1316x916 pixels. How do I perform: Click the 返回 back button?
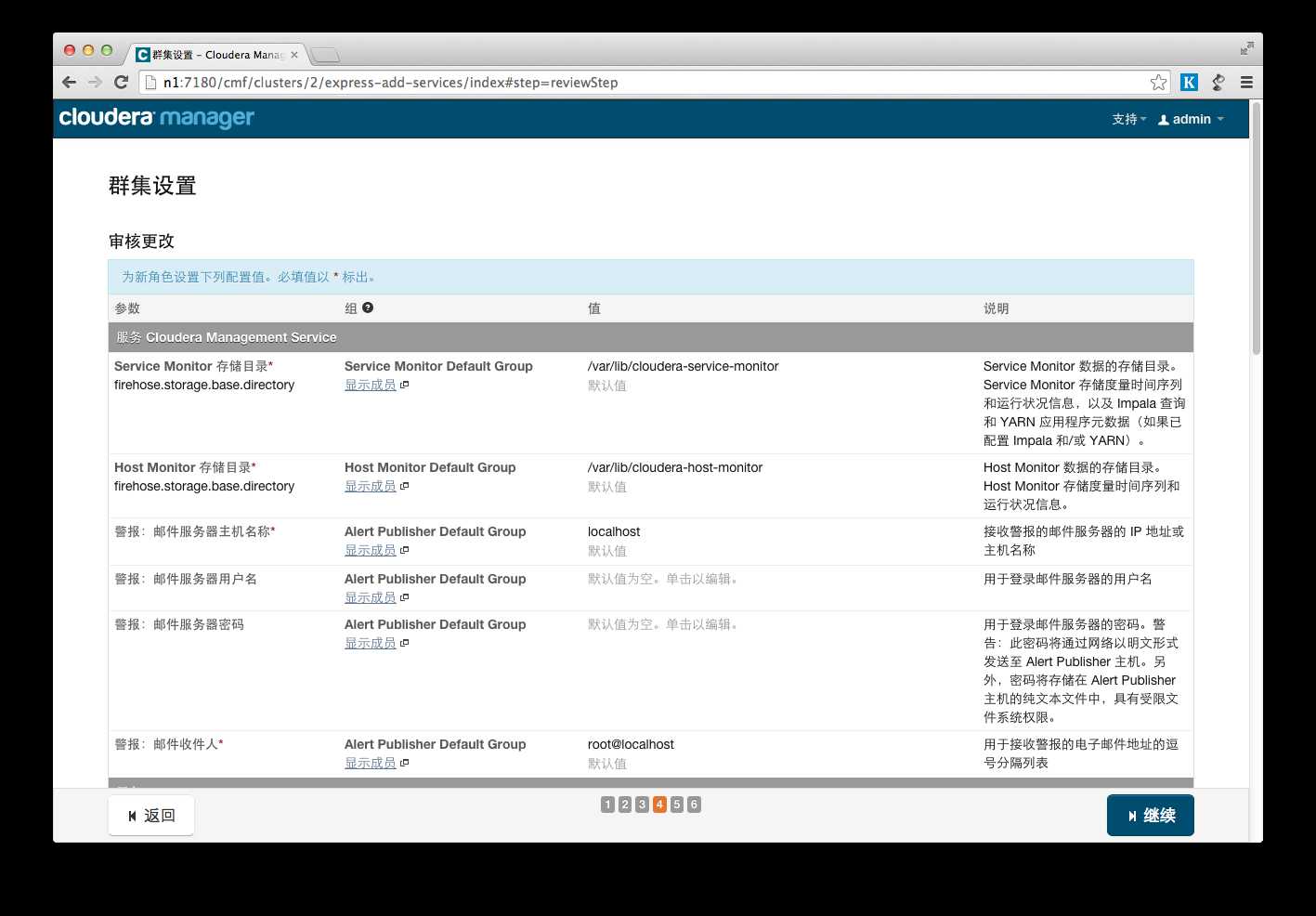151,815
